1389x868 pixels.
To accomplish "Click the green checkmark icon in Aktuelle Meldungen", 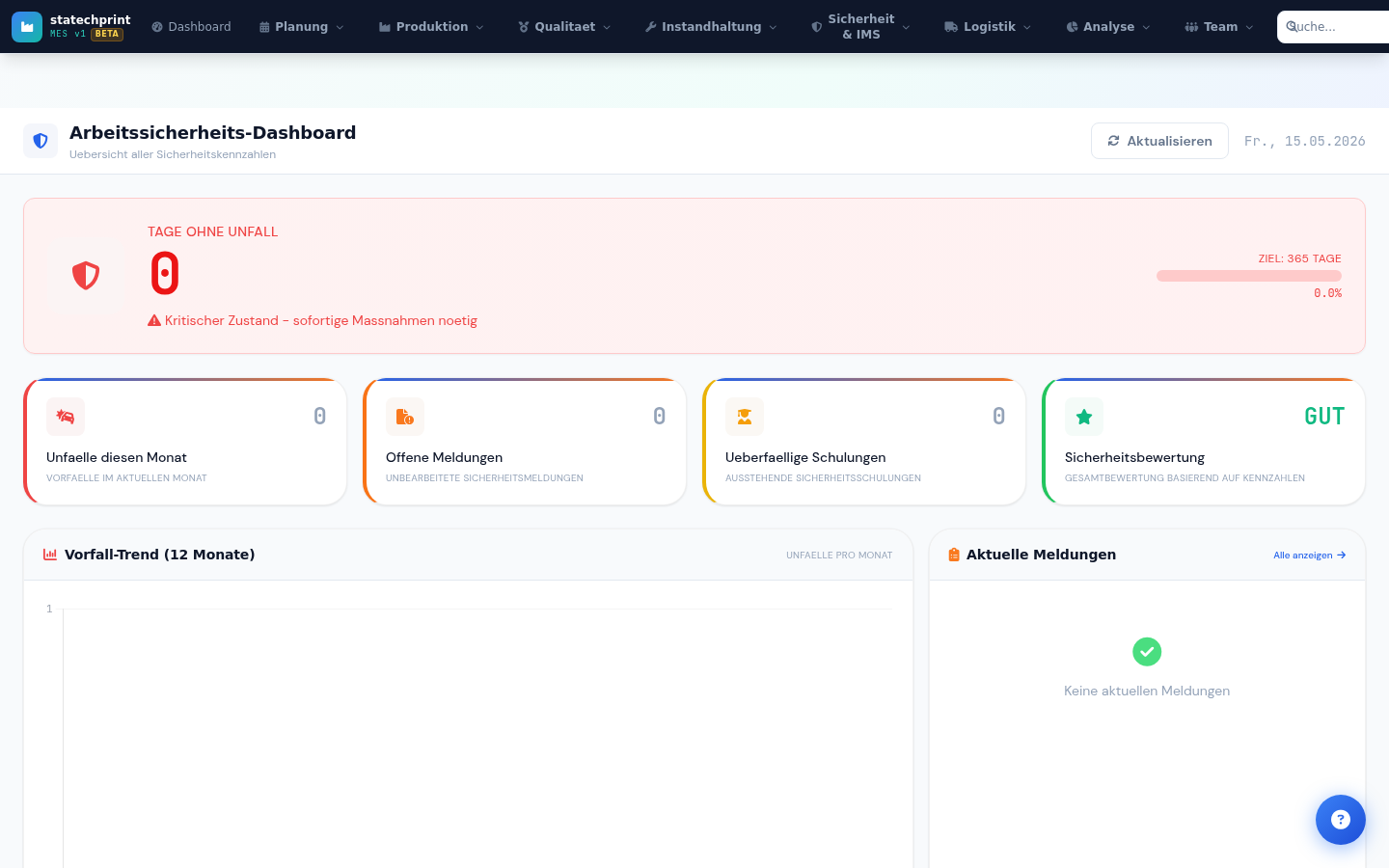I will 1147,652.
